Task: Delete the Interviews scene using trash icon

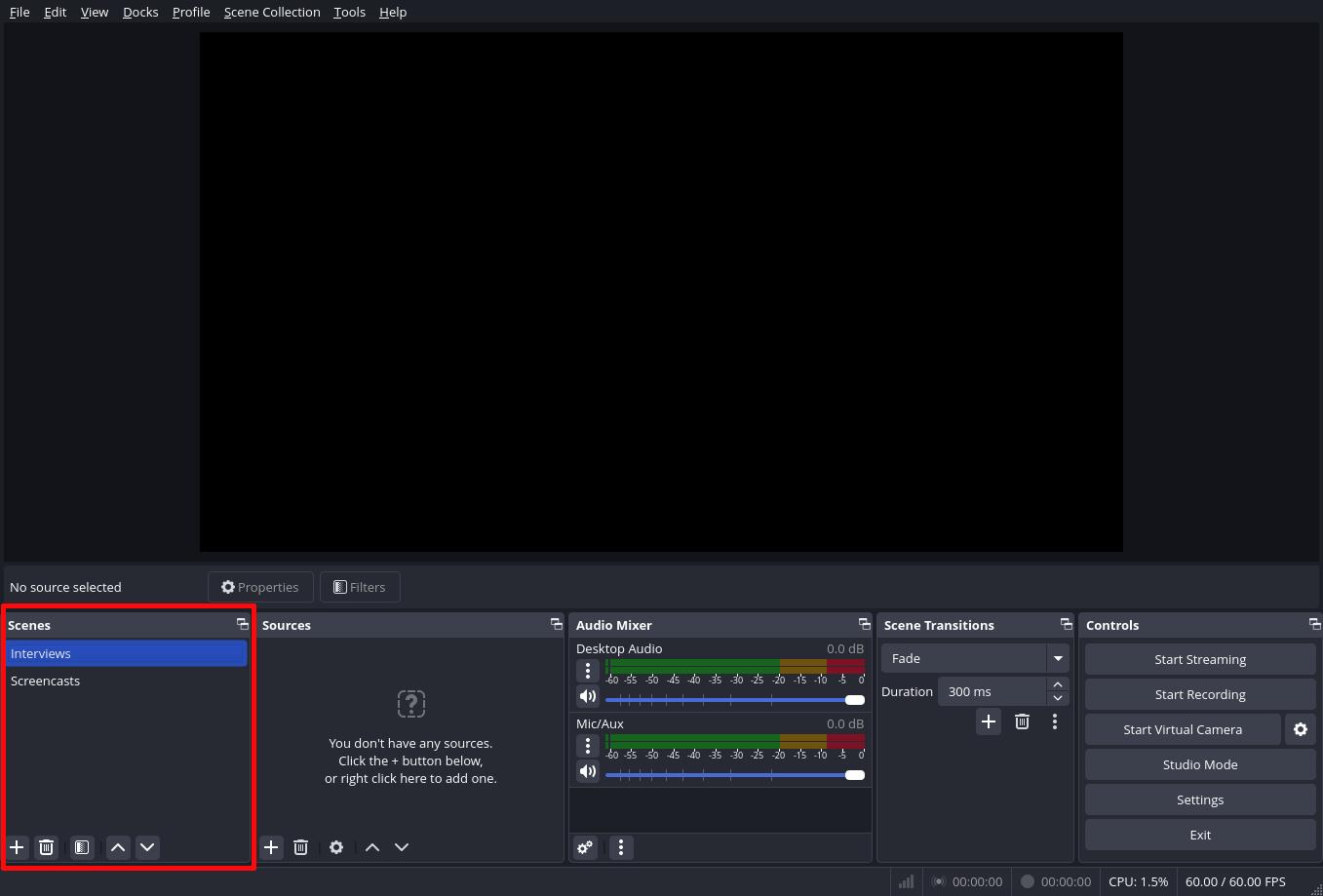Action: (x=46, y=847)
